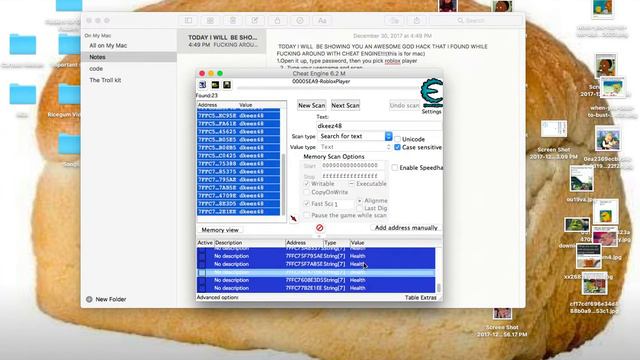
Task: Click the Next Scan button
Action: (345, 105)
